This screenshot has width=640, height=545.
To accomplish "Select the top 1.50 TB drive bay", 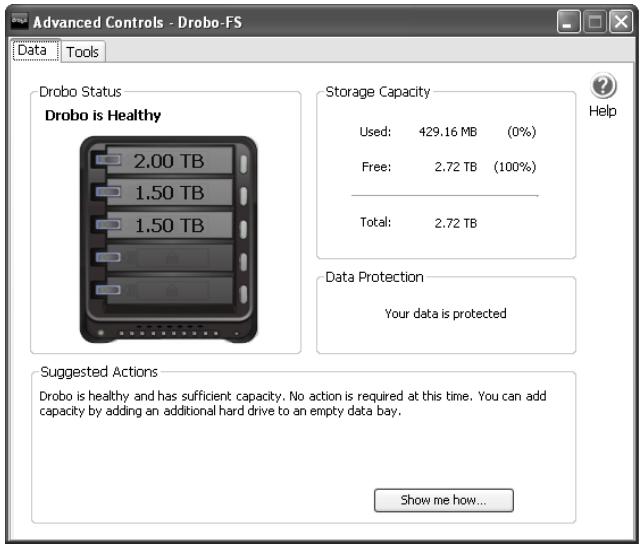I will tap(169, 193).
